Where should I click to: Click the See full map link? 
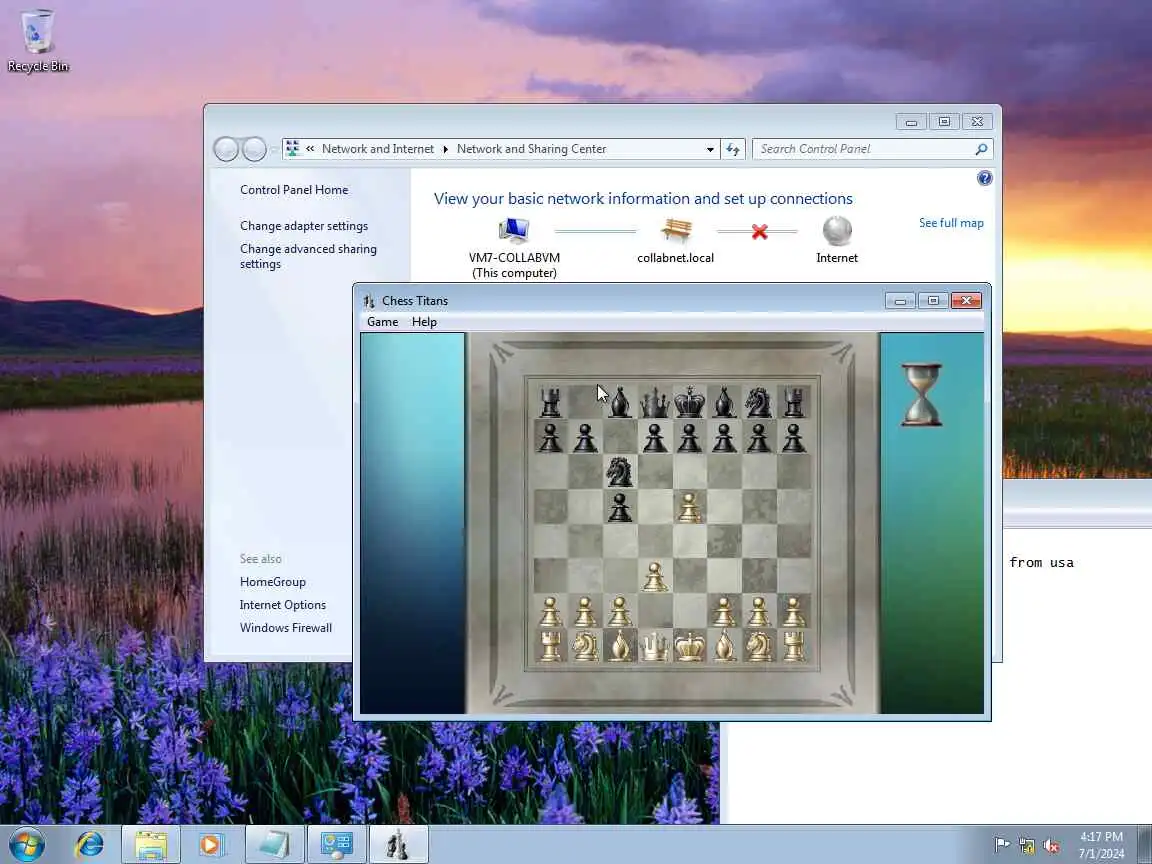point(951,223)
